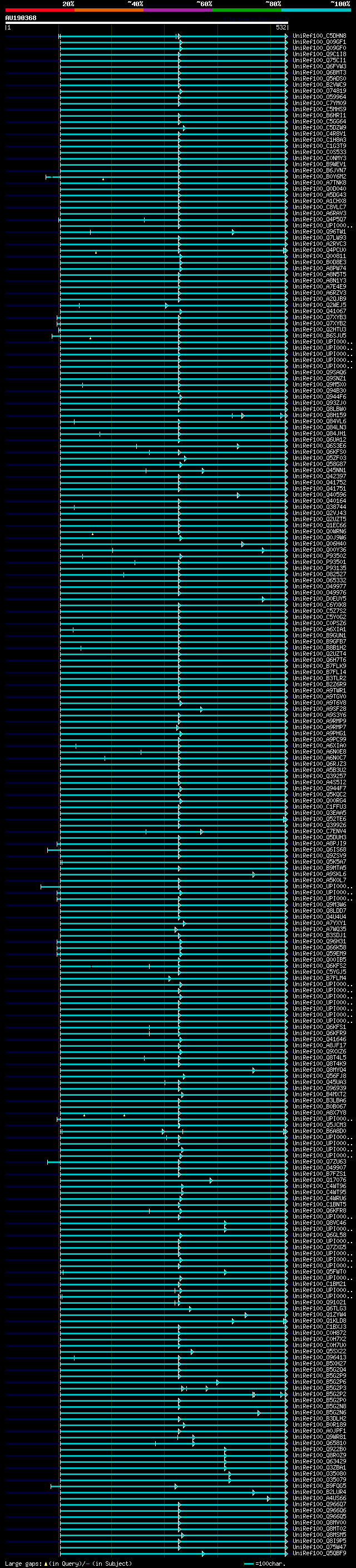Screen dimensions: 356x1568
Task: Click alignment bar of UniRef100_Q52TE6
Action: tap(174, 819)
